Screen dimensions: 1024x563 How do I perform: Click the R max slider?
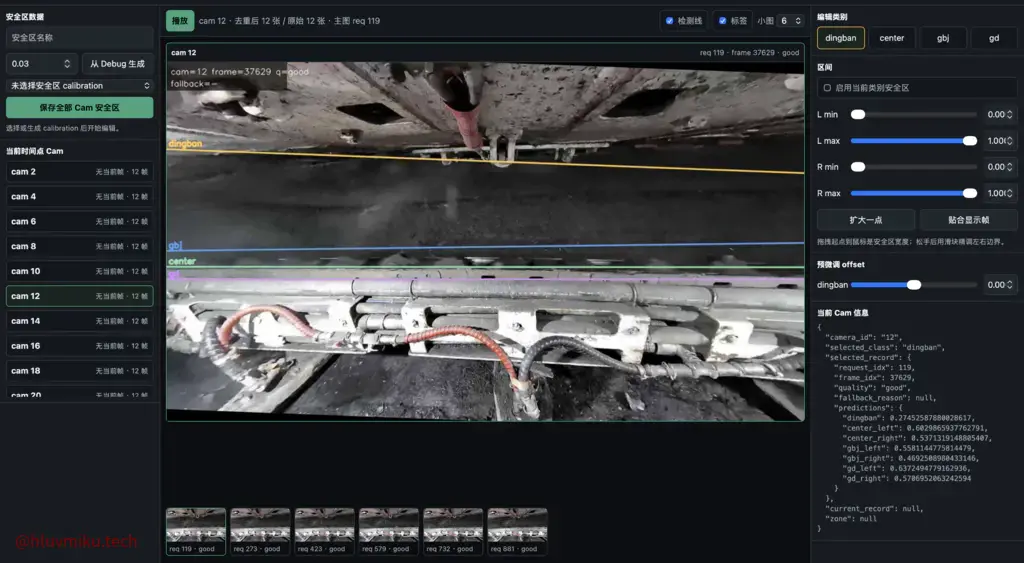914,193
